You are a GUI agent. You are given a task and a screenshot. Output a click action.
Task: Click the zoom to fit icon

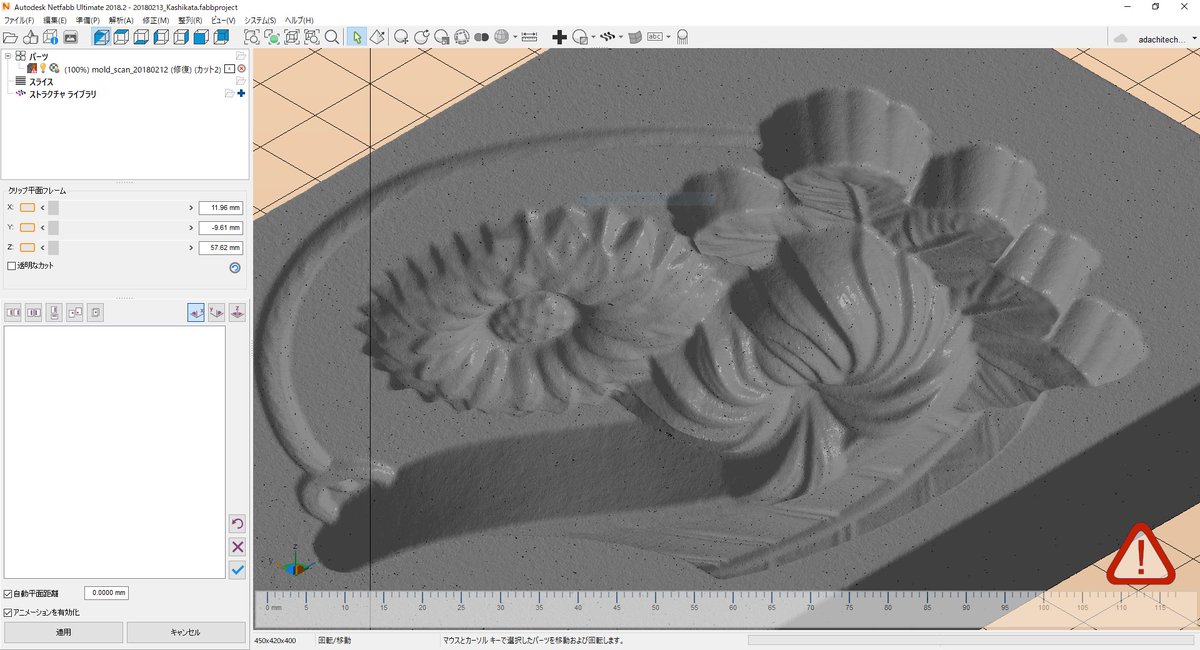pyautogui.click(x=251, y=37)
